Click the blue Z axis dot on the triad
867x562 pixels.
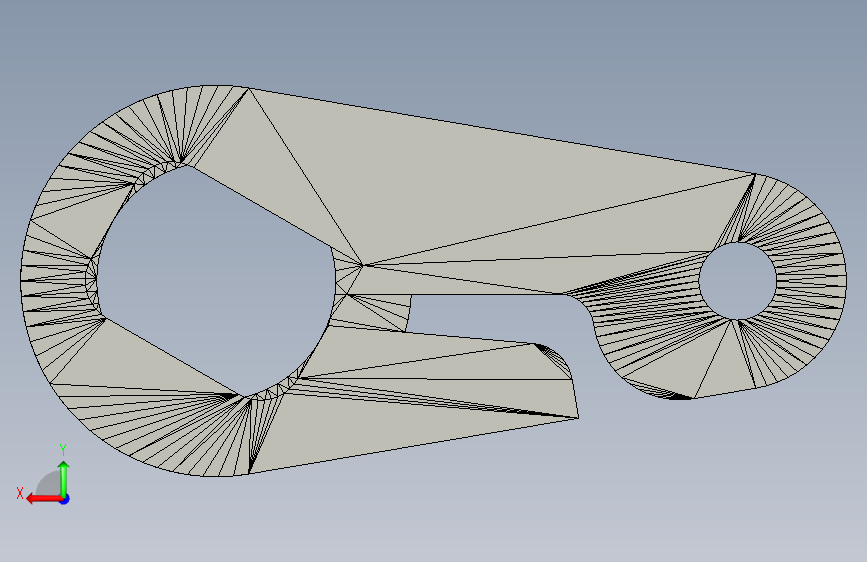coord(65,499)
